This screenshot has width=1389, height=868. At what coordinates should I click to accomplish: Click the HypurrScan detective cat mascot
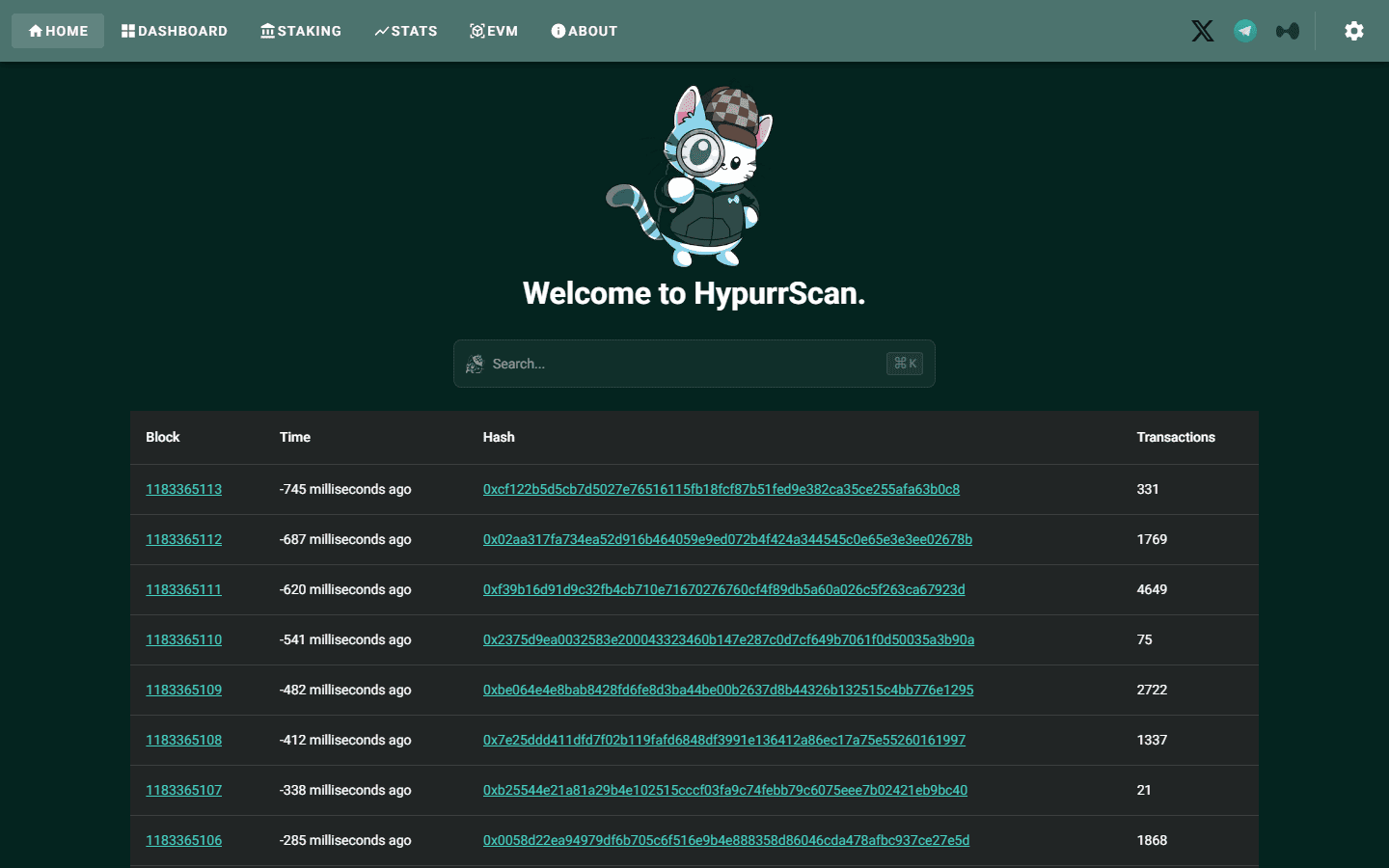click(692, 176)
